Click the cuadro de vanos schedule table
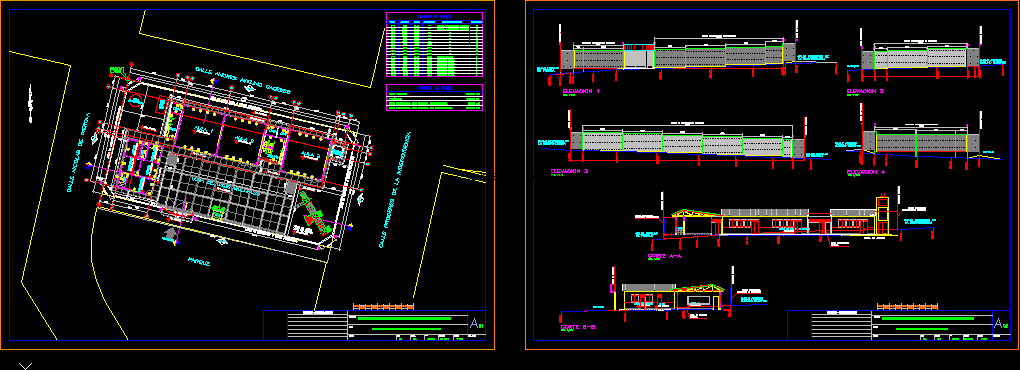The width and height of the screenshot is (1020, 370). (435, 45)
